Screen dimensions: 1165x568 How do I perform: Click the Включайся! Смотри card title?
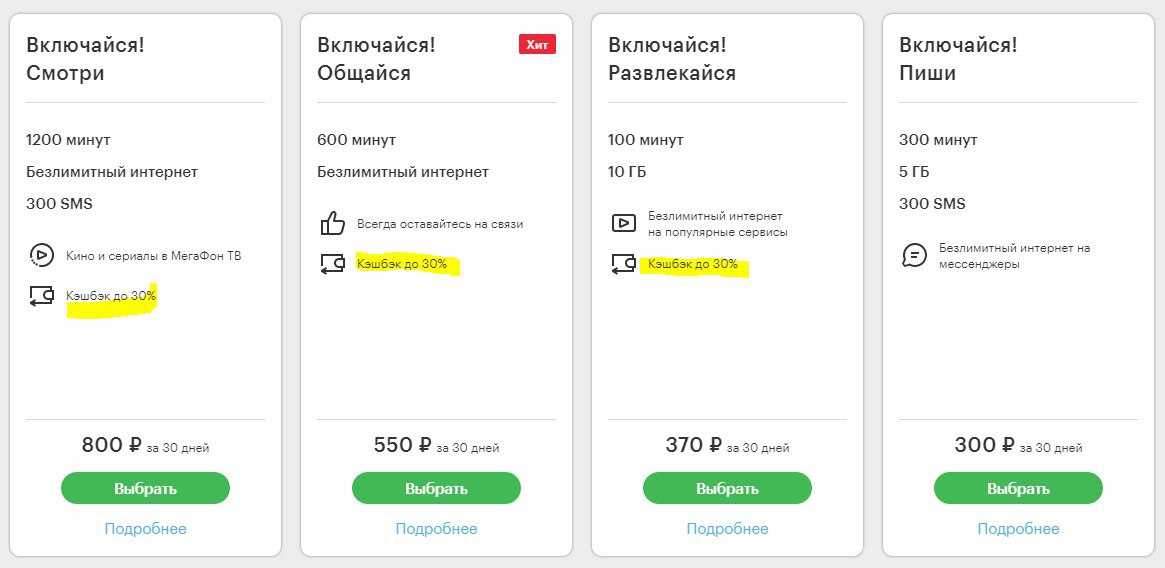tap(85, 59)
